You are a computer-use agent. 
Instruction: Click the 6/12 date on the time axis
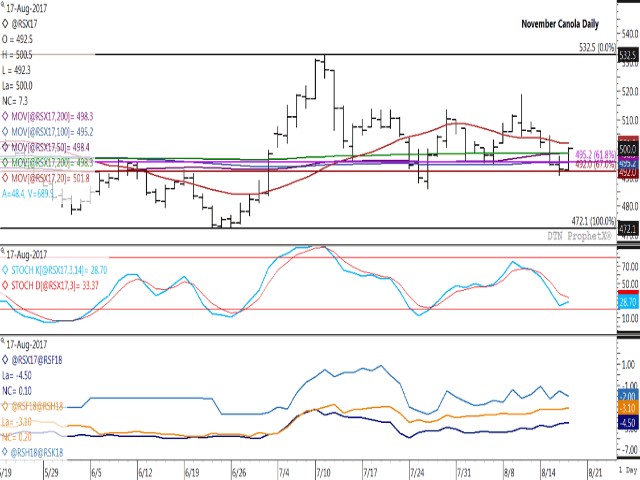145,473
